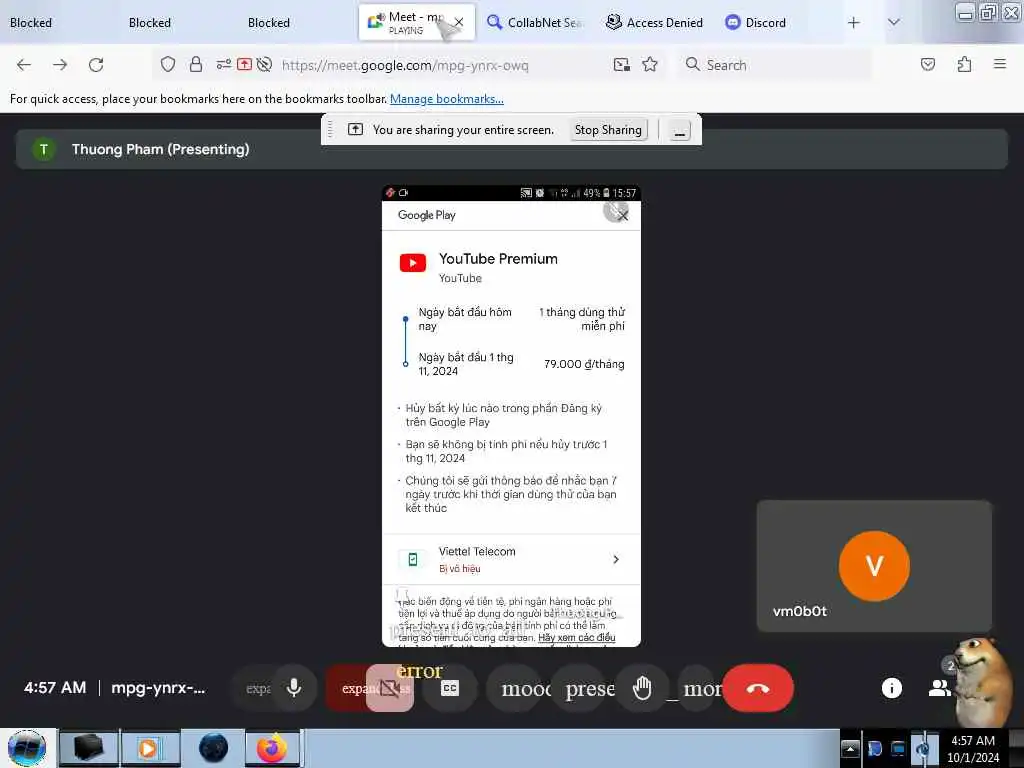The image size is (1024, 768).
Task: Select the Viettel Telecom payment row
Action: click(511, 559)
